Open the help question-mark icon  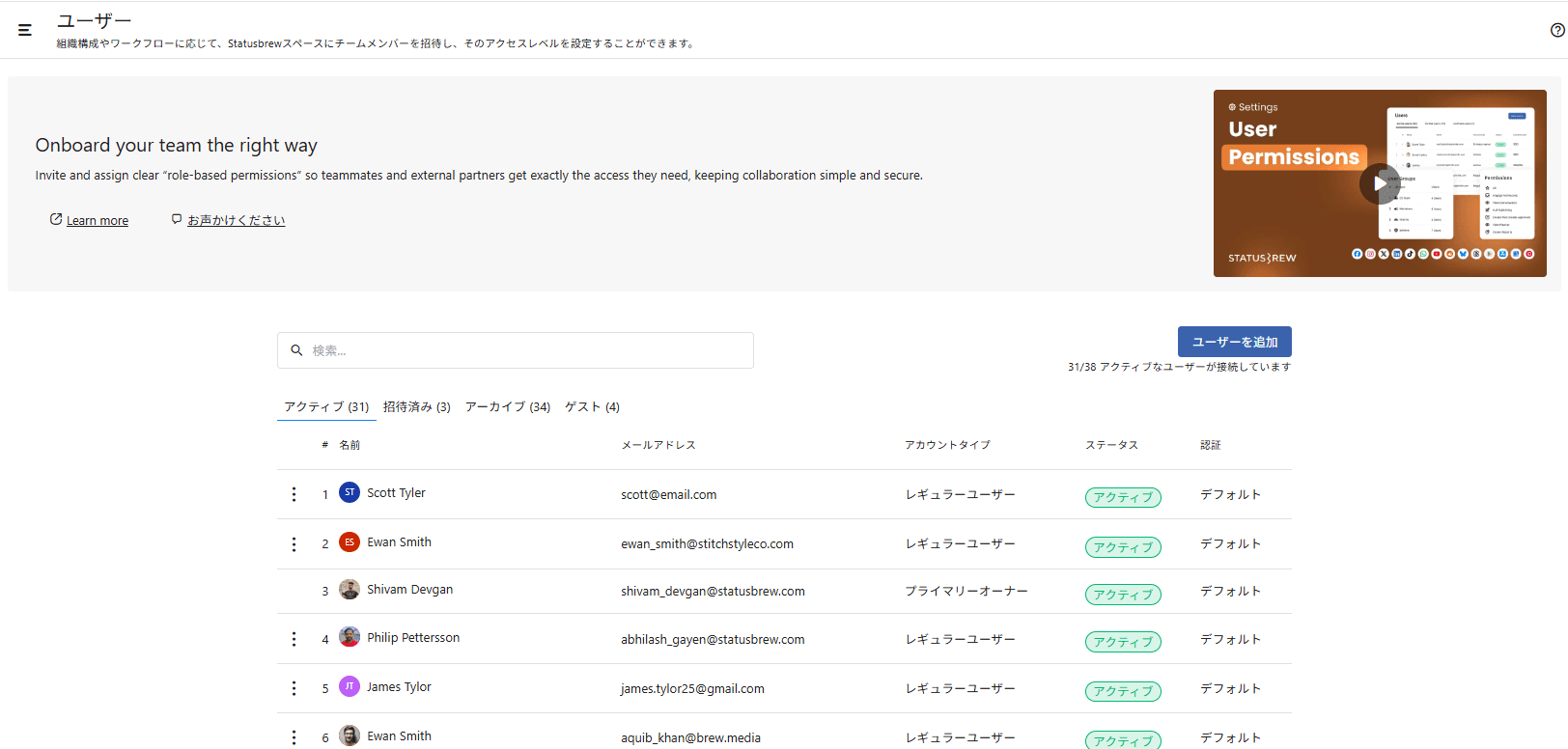click(1557, 30)
